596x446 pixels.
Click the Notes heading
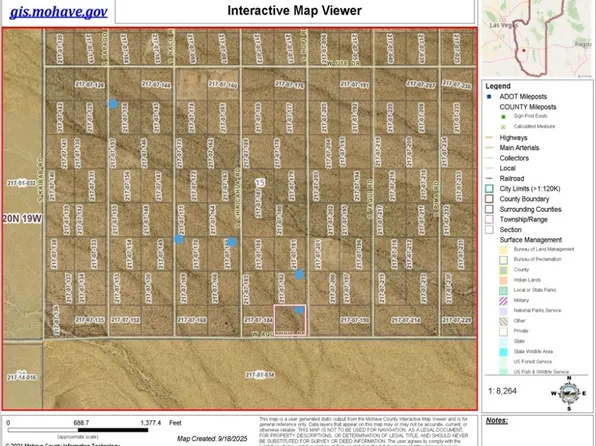point(496,420)
